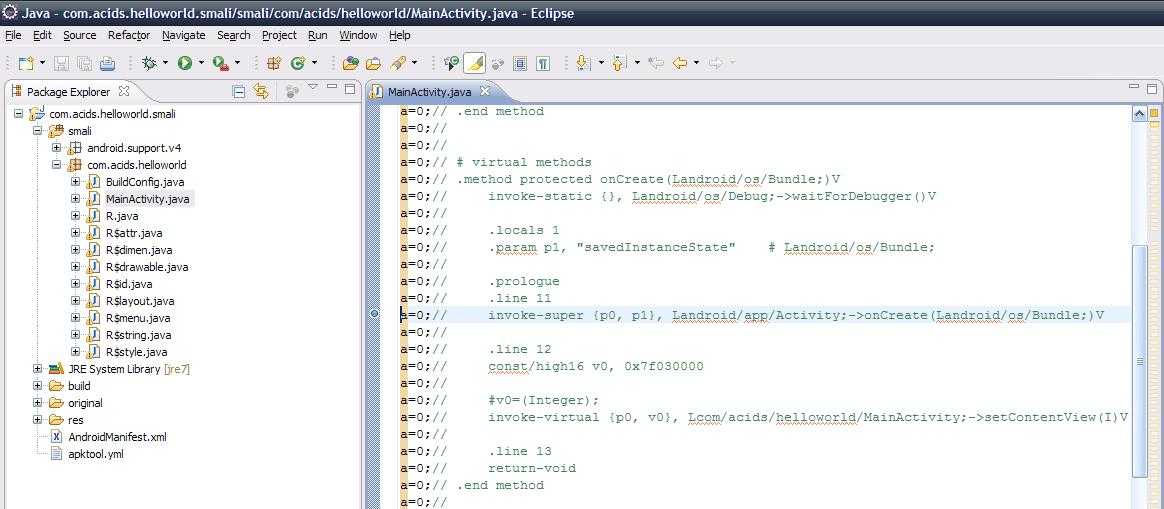Open the Search menu
Screen dimensions: 1164x509
point(234,35)
